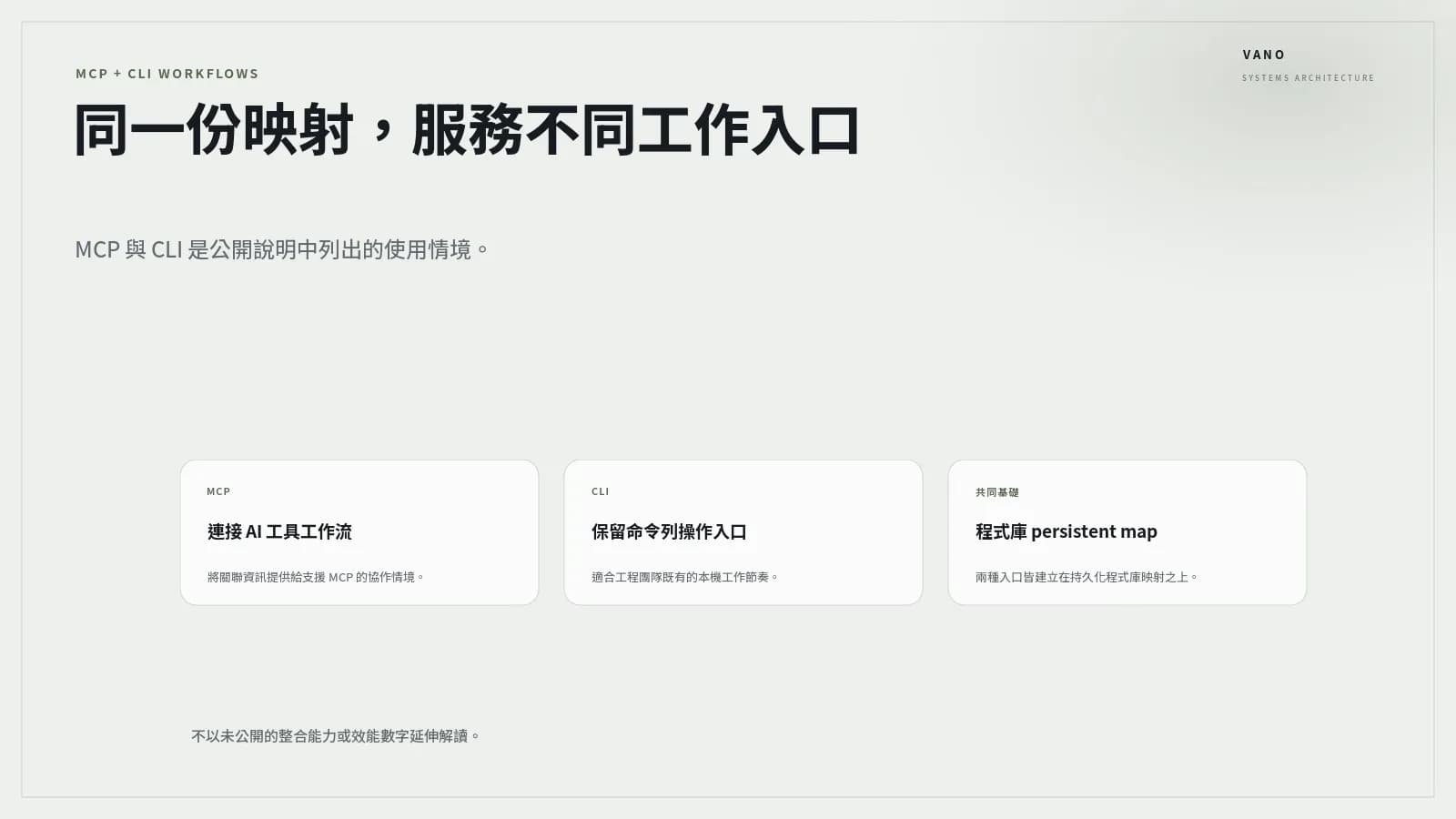Click the footnote 不以未公開的整合能力或效能數字延伸解讀
The width and height of the screenshot is (1456, 819).
click(335, 736)
